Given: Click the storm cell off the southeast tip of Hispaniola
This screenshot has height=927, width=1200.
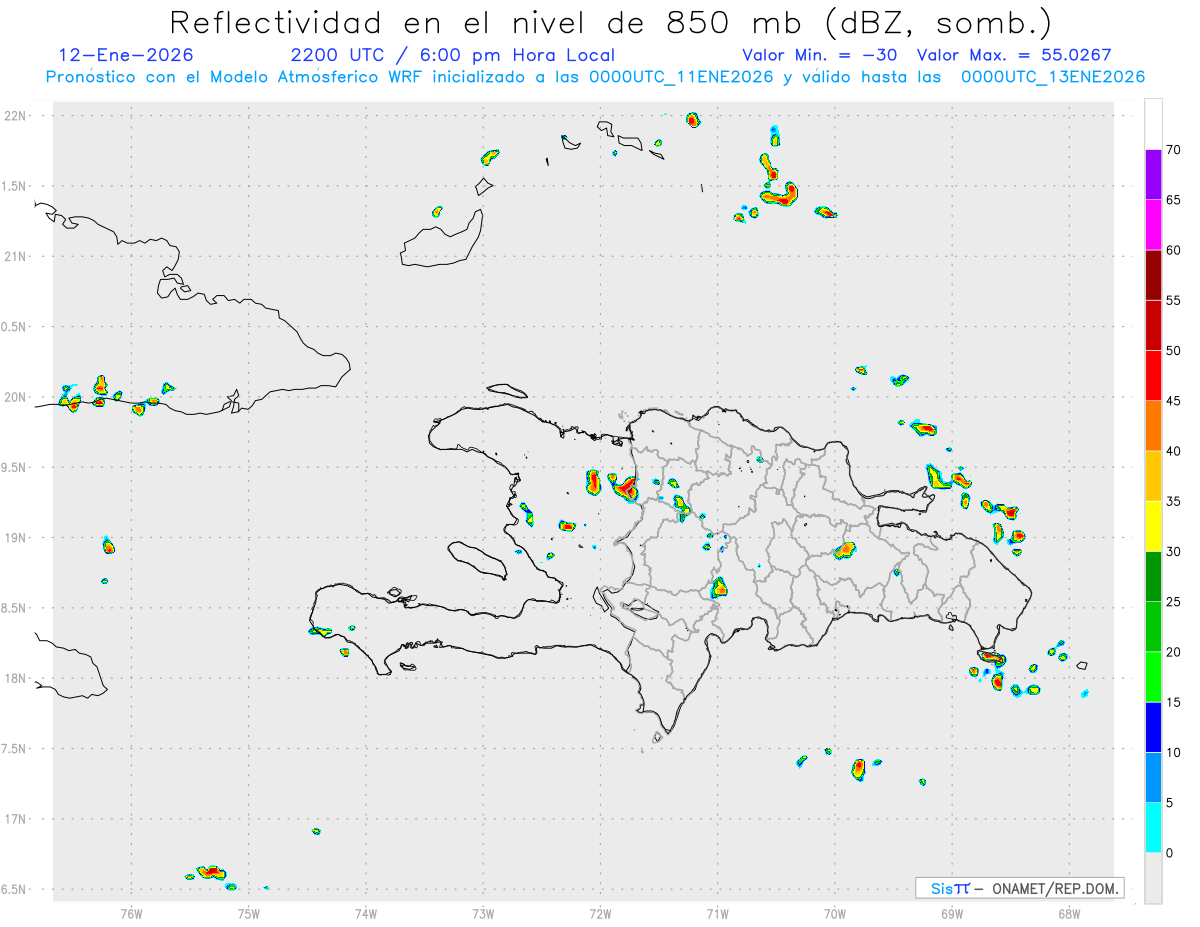Looking at the screenshot, I should pyautogui.click(x=992, y=658).
